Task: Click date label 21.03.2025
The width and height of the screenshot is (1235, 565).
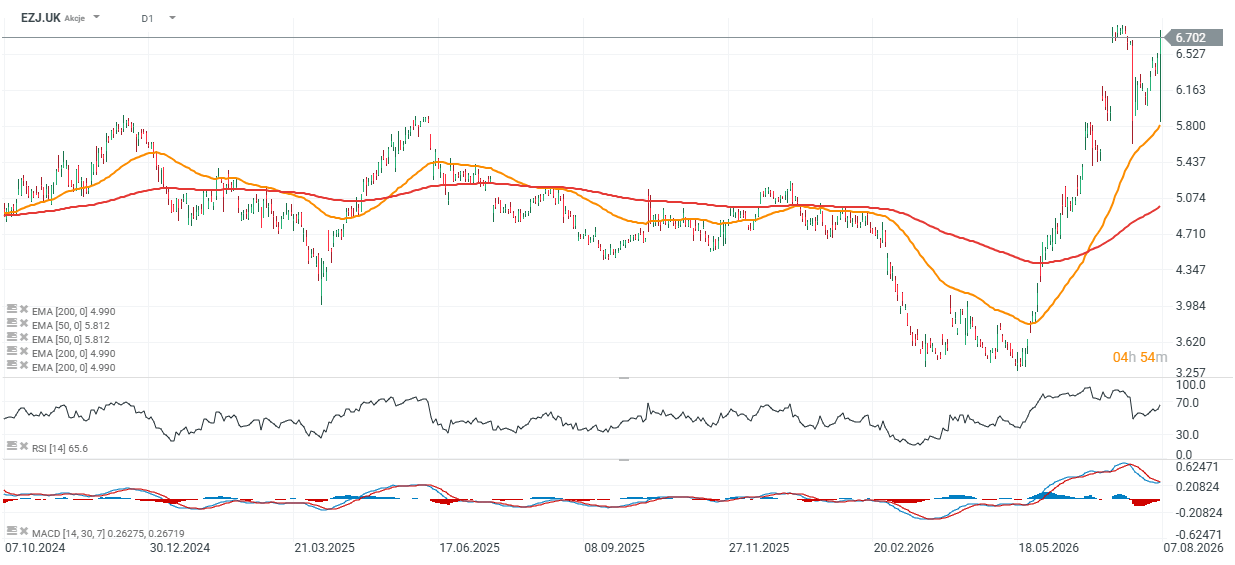Action: point(325,548)
